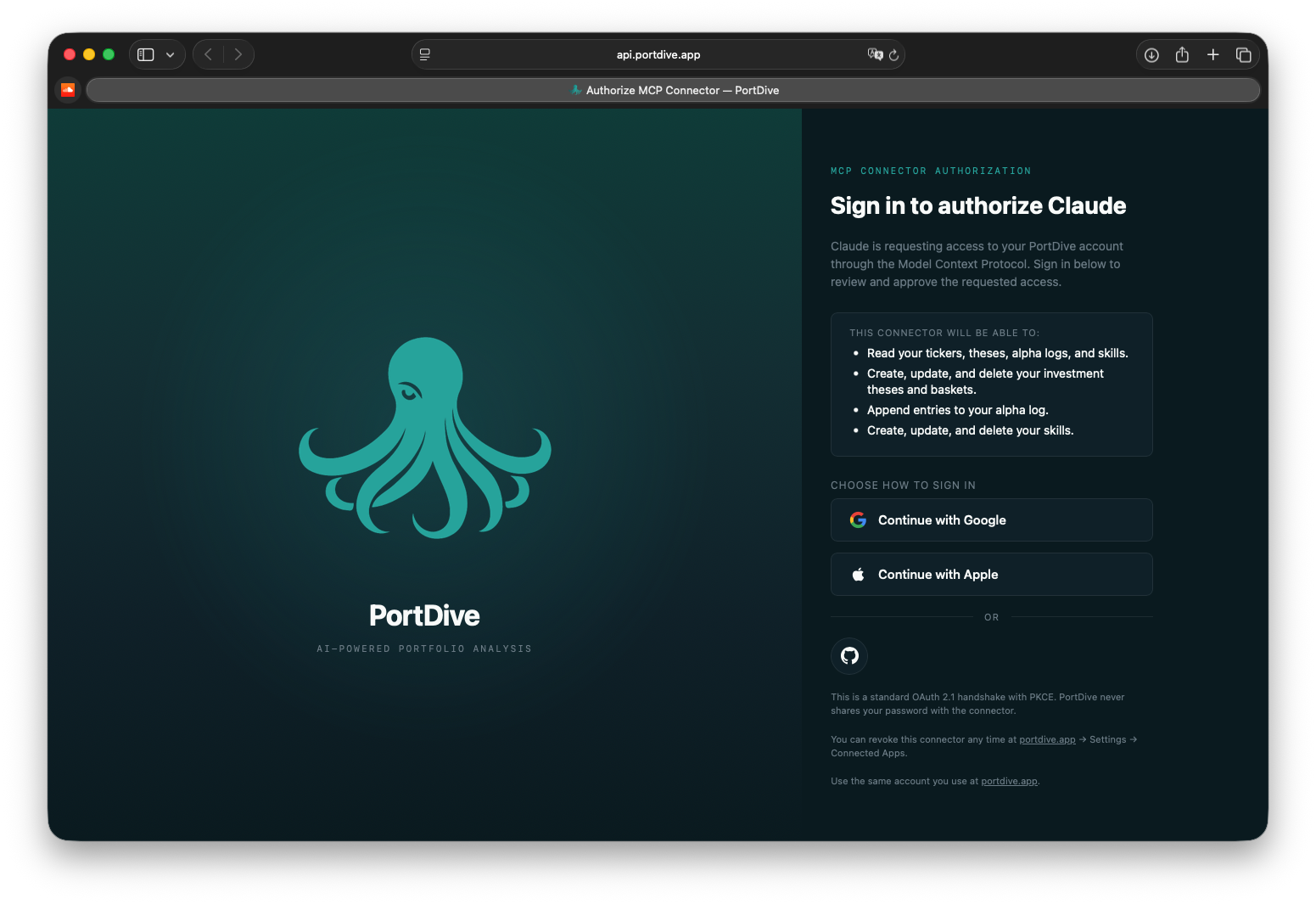The image size is (1316, 904).
Task: Click Continue with Google button
Action: [x=991, y=519]
